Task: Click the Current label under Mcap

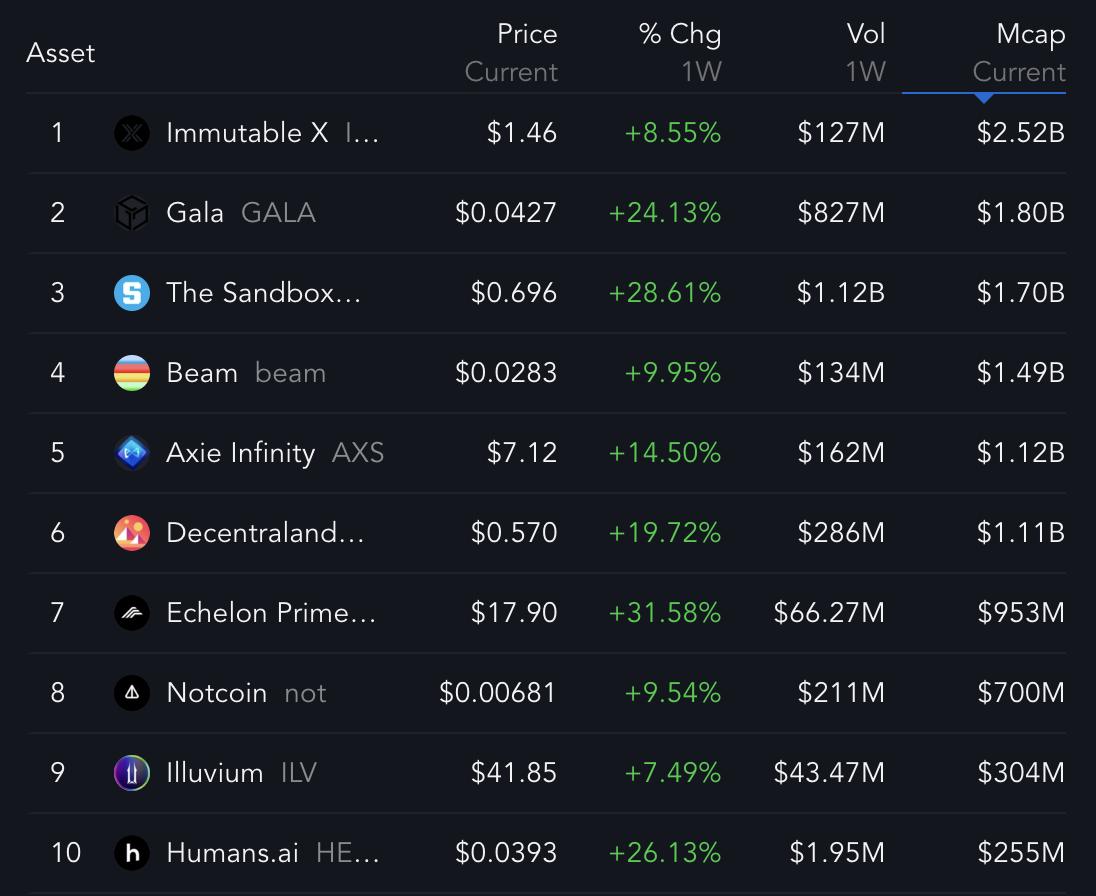Action: [x=1019, y=72]
